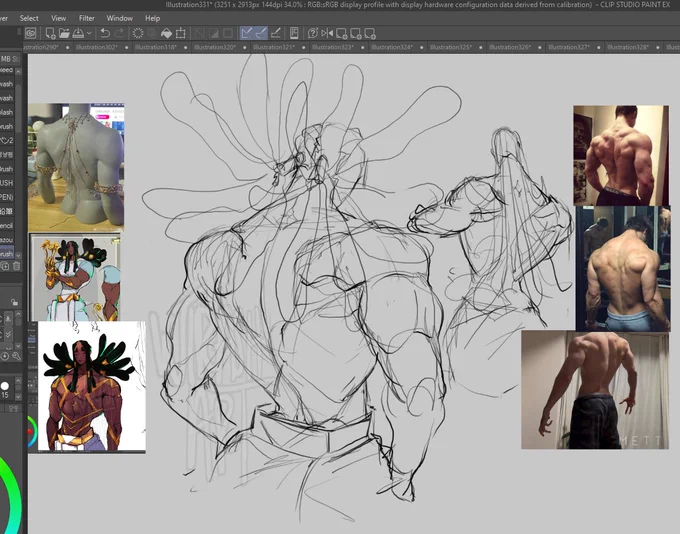
Task: Click the Open file folder icon
Action: 64,33
